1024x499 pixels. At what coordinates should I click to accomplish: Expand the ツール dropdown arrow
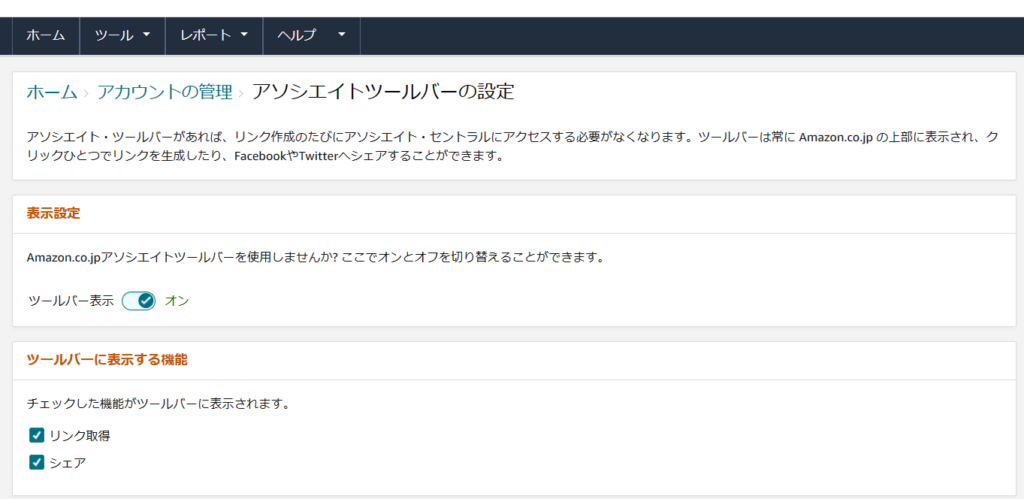point(146,35)
